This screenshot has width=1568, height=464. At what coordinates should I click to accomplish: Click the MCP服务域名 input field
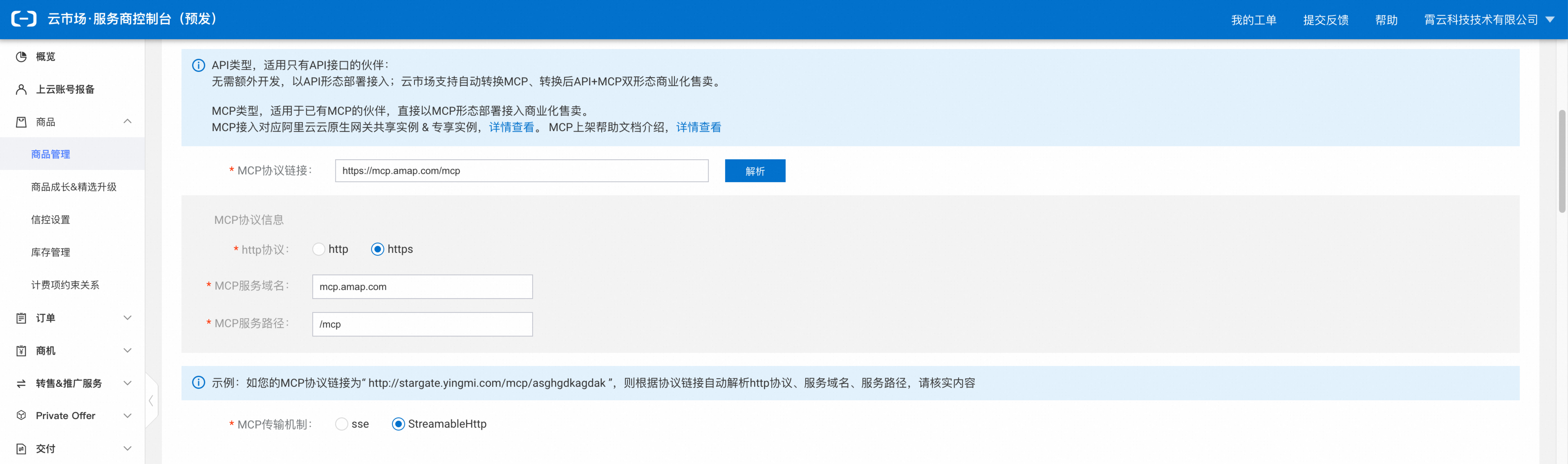(422, 287)
